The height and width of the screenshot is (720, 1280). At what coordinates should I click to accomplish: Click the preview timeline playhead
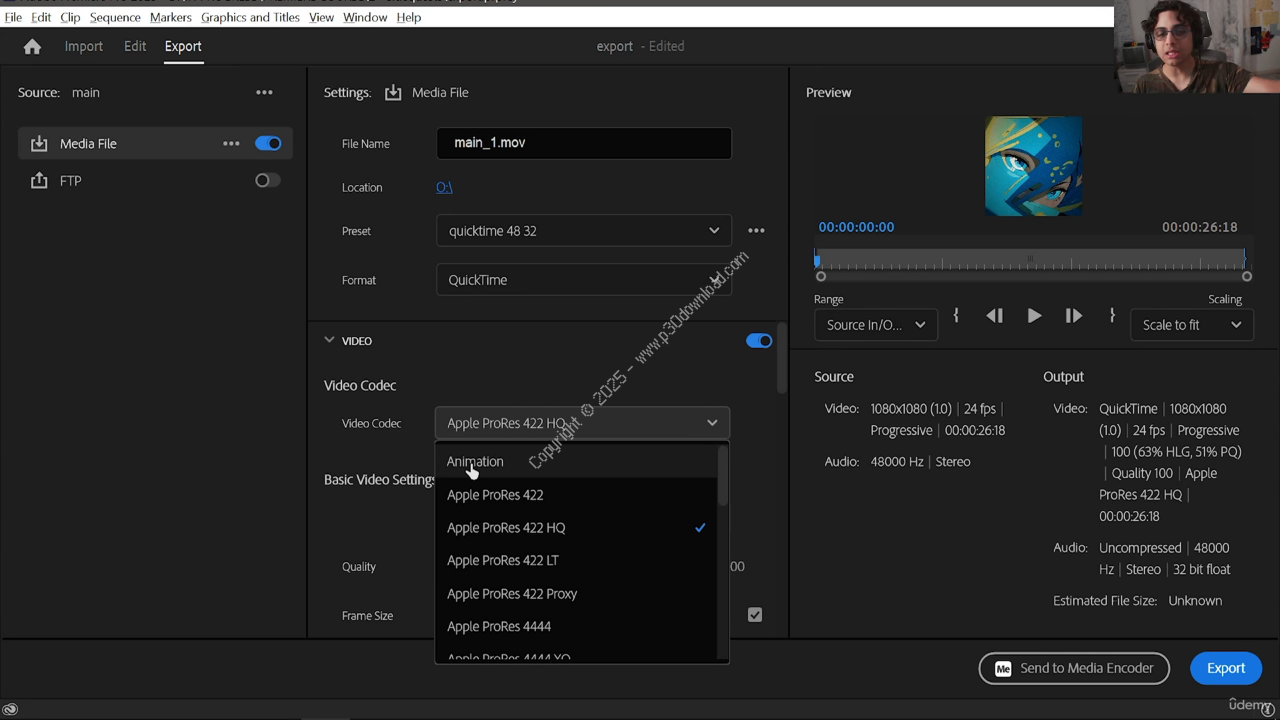pyautogui.click(x=817, y=259)
